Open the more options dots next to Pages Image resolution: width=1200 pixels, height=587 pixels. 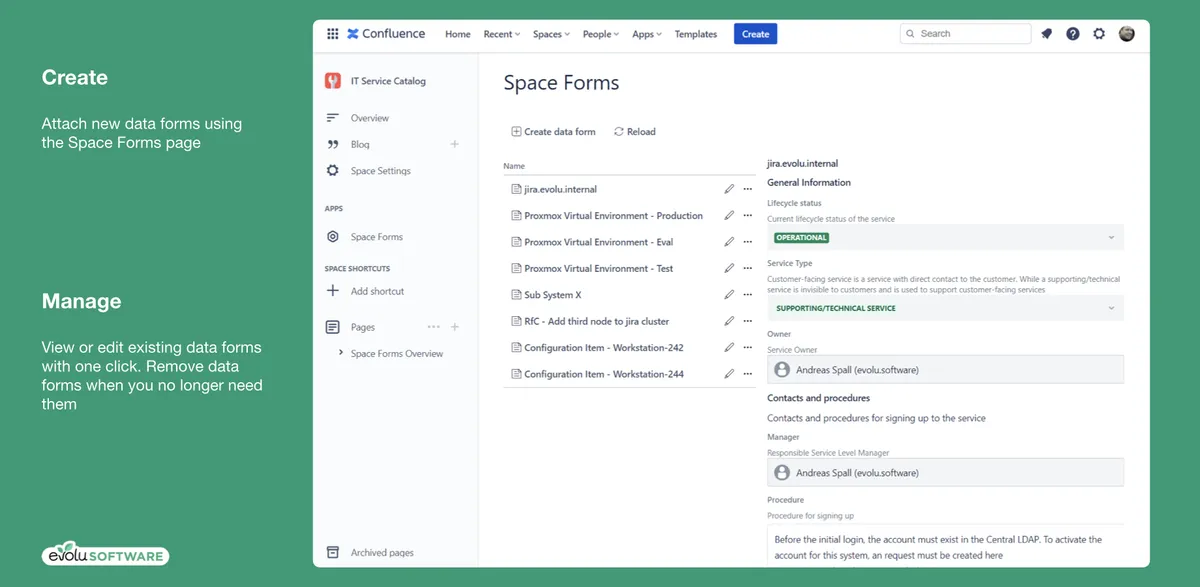(x=433, y=327)
